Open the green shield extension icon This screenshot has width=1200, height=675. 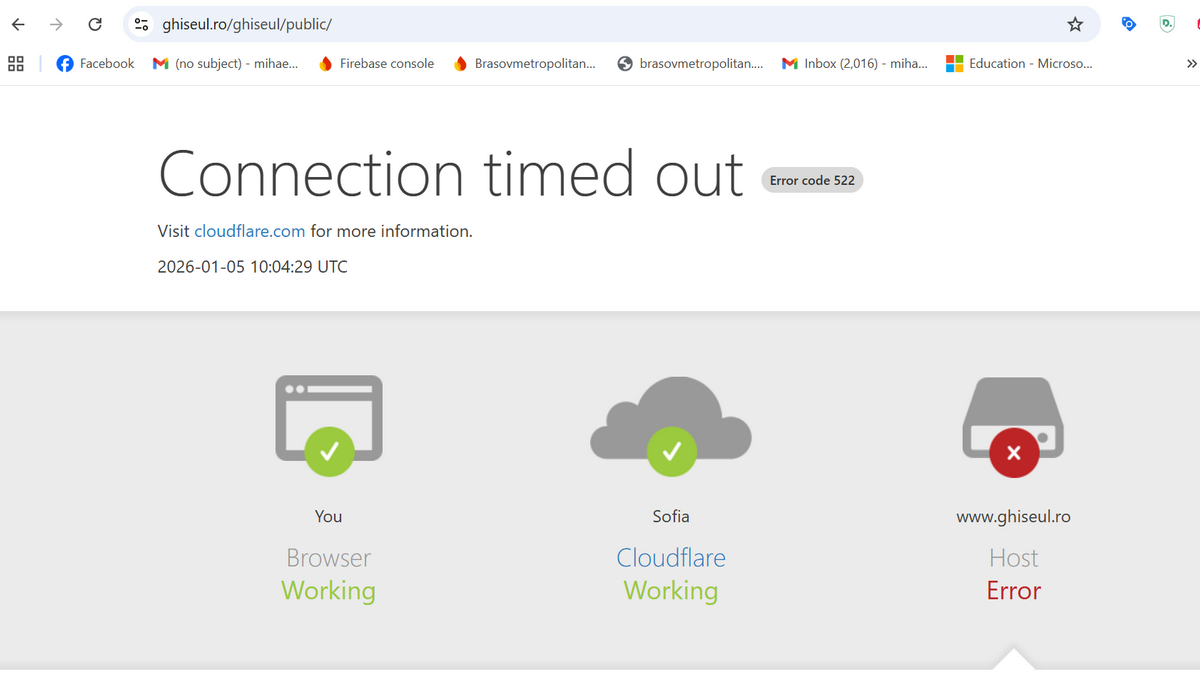pos(1167,24)
